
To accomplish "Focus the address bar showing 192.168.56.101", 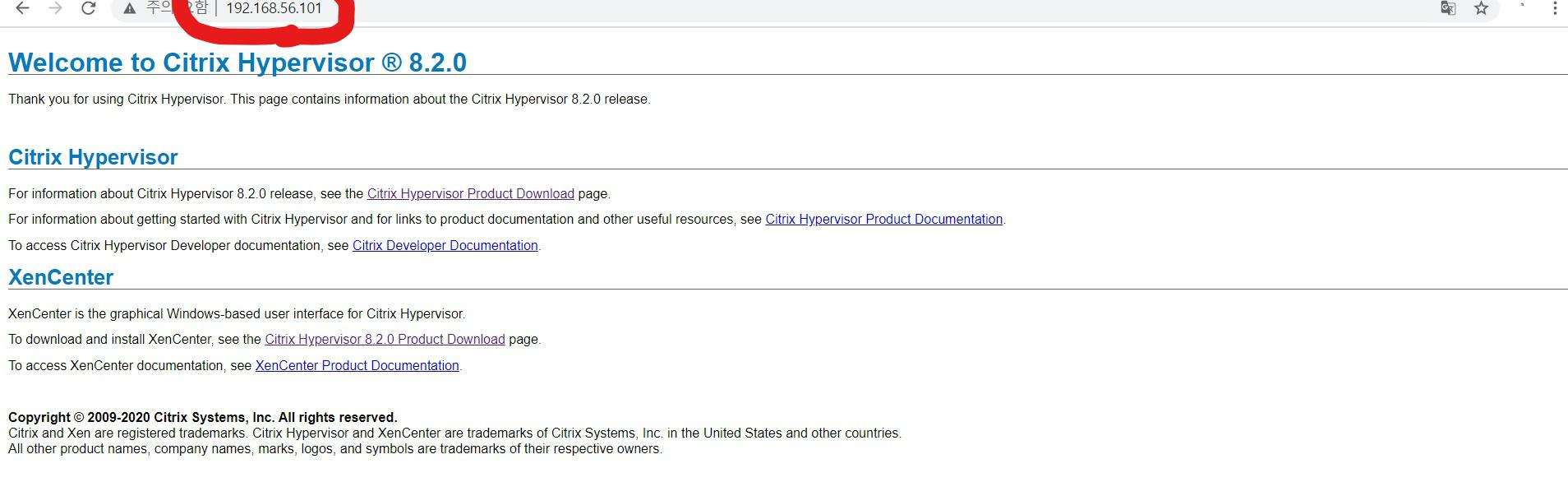I will tap(805, 8).
